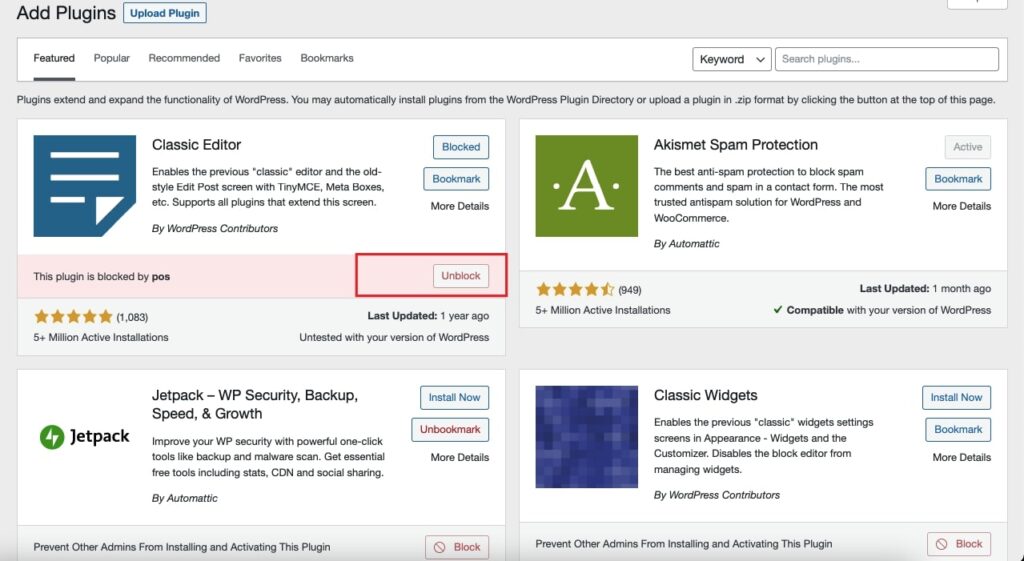Open the Bookmarks tab
1024x561 pixels.
pos(327,58)
